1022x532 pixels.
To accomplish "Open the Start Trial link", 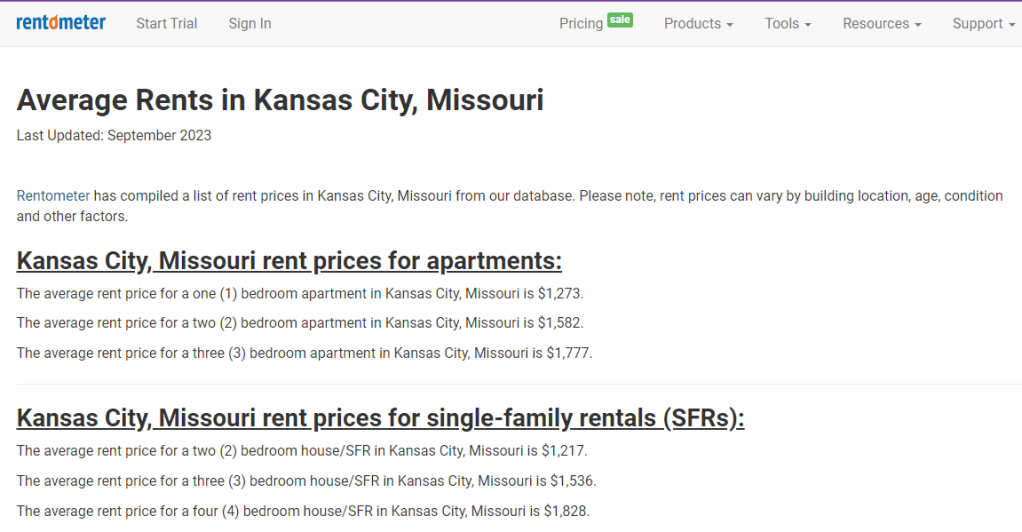I will [x=167, y=23].
